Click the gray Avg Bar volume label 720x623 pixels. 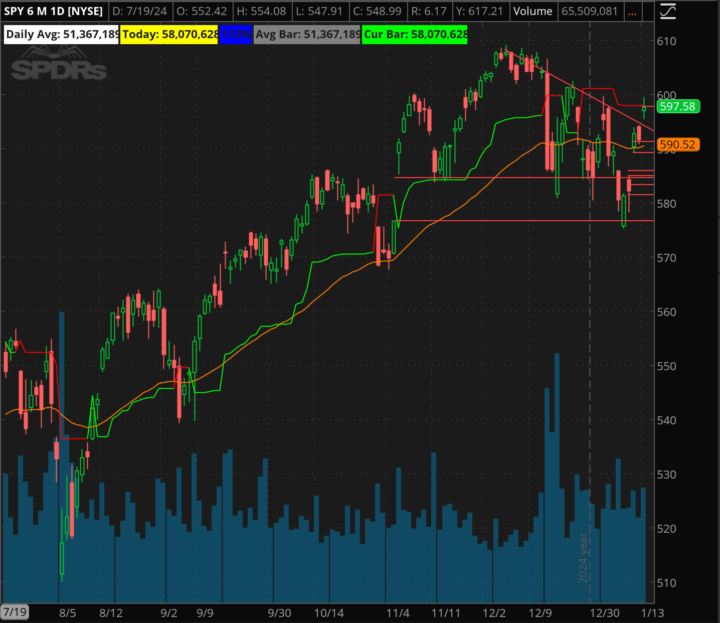click(x=307, y=34)
